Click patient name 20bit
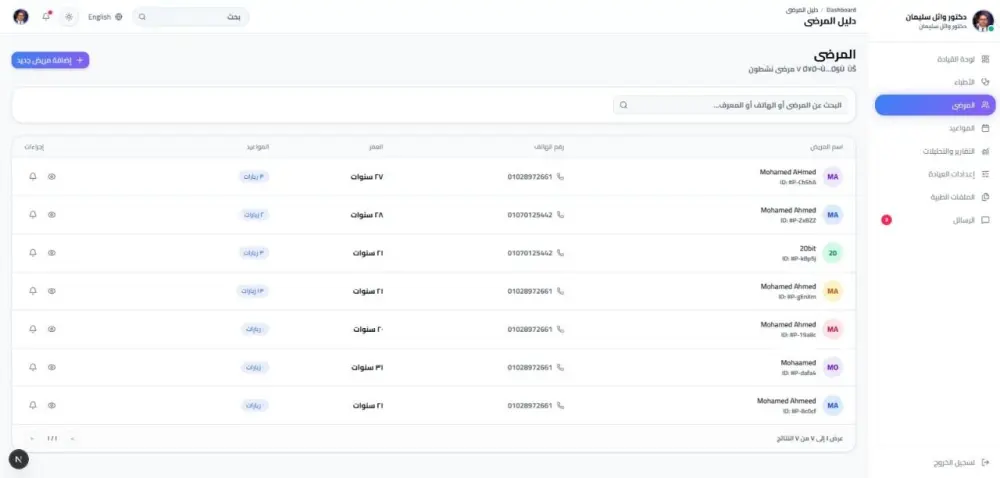The image size is (1000, 478). pos(807,249)
